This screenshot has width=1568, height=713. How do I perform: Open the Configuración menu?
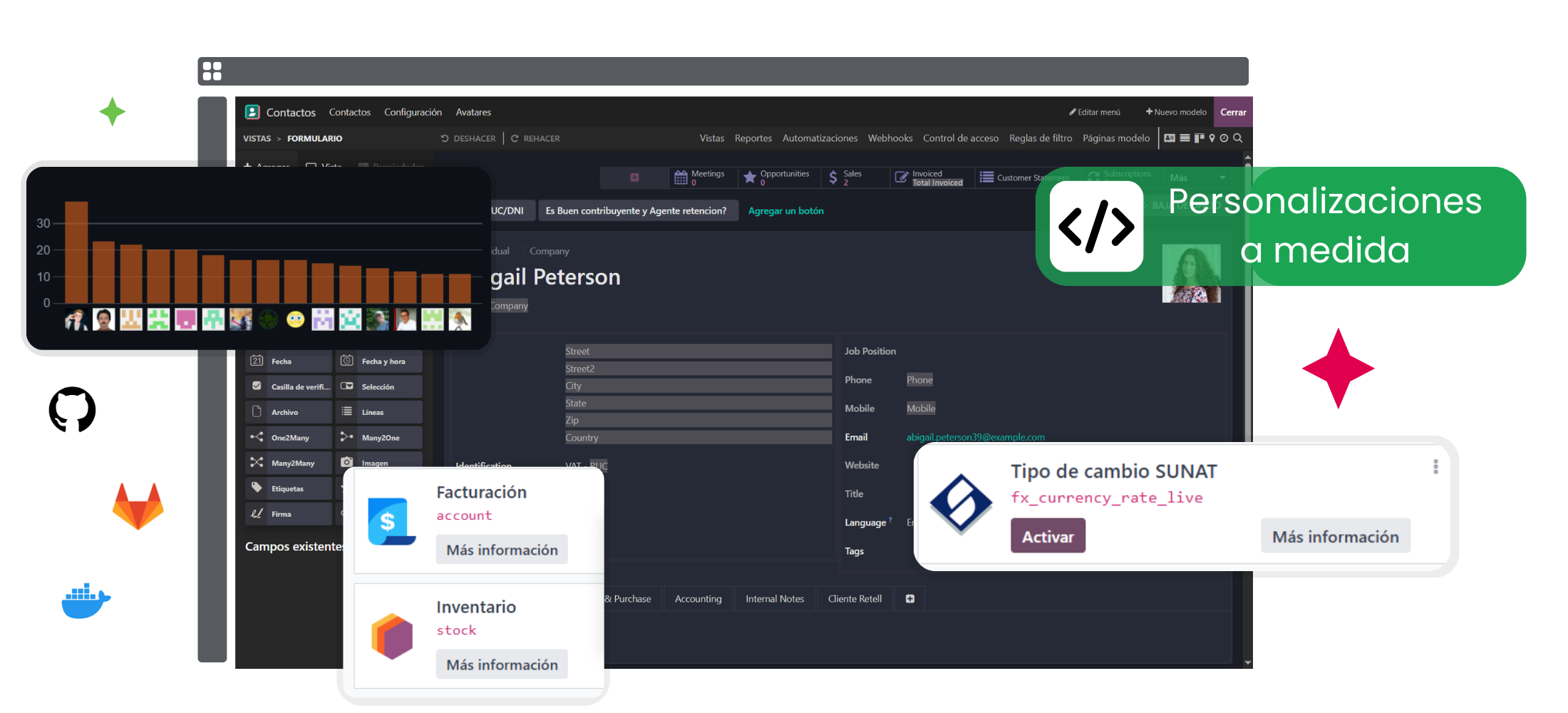coord(413,112)
